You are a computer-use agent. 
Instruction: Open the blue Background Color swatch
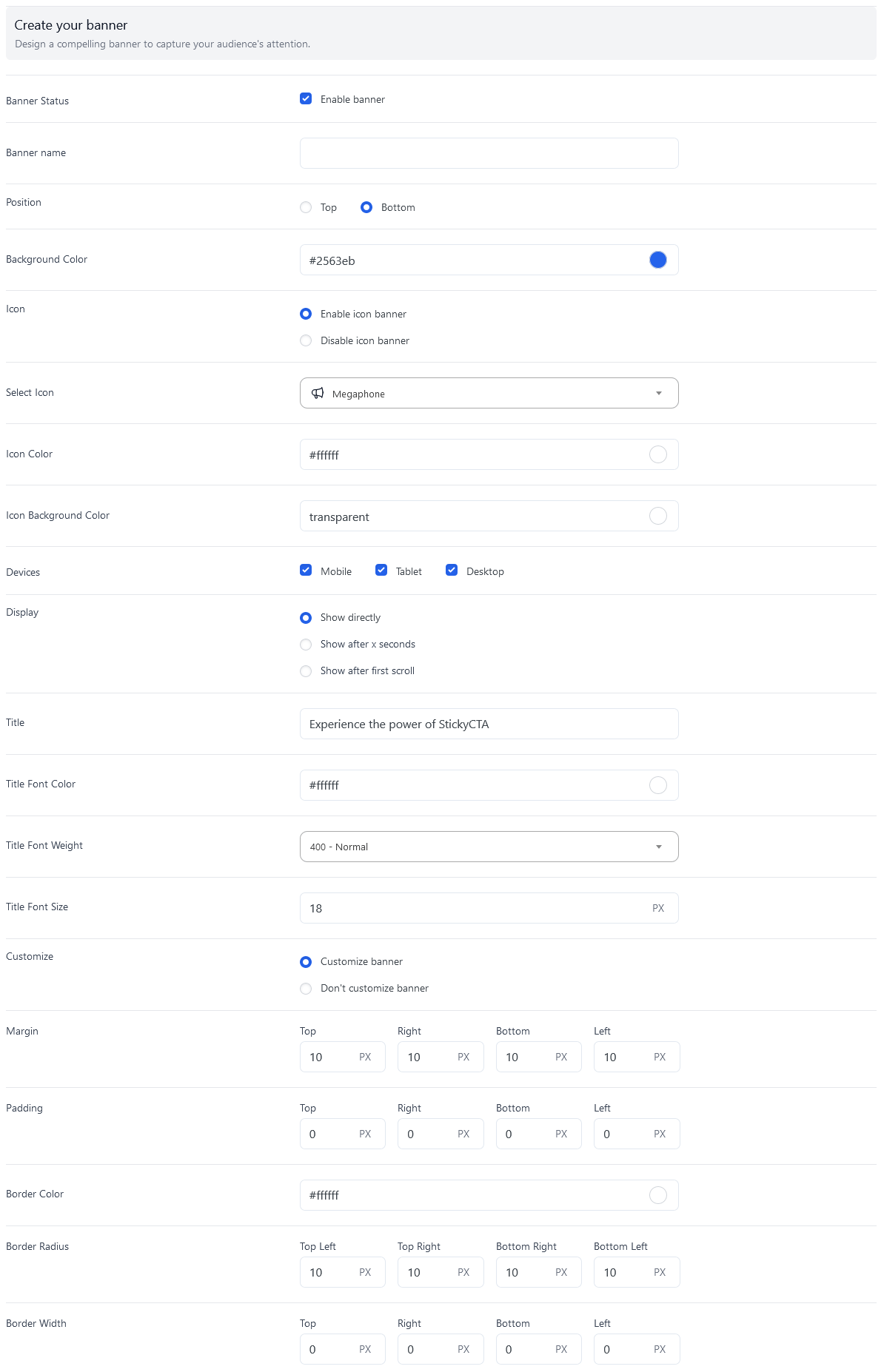click(x=658, y=260)
